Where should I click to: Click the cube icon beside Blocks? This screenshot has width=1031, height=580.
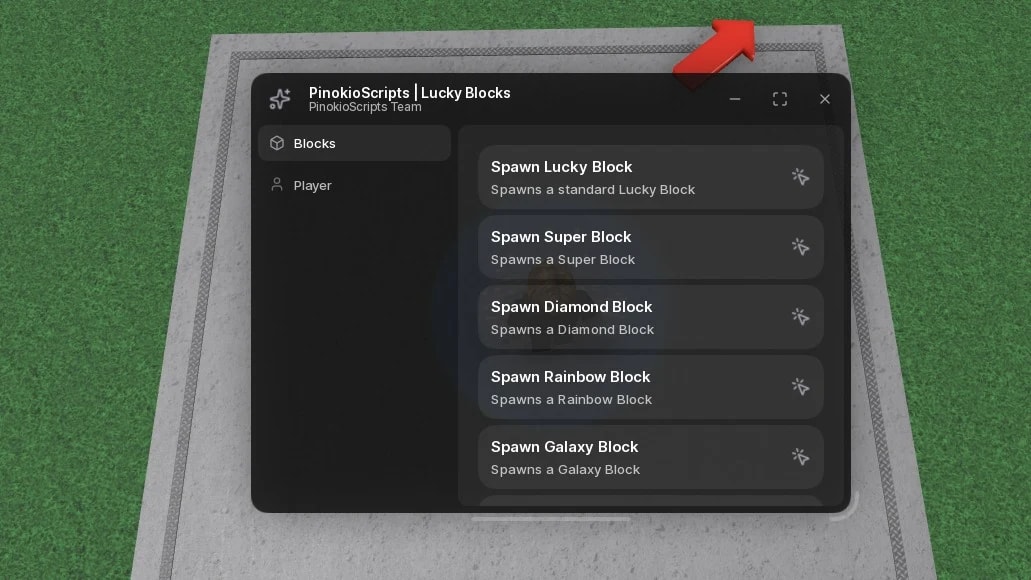click(277, 143)
